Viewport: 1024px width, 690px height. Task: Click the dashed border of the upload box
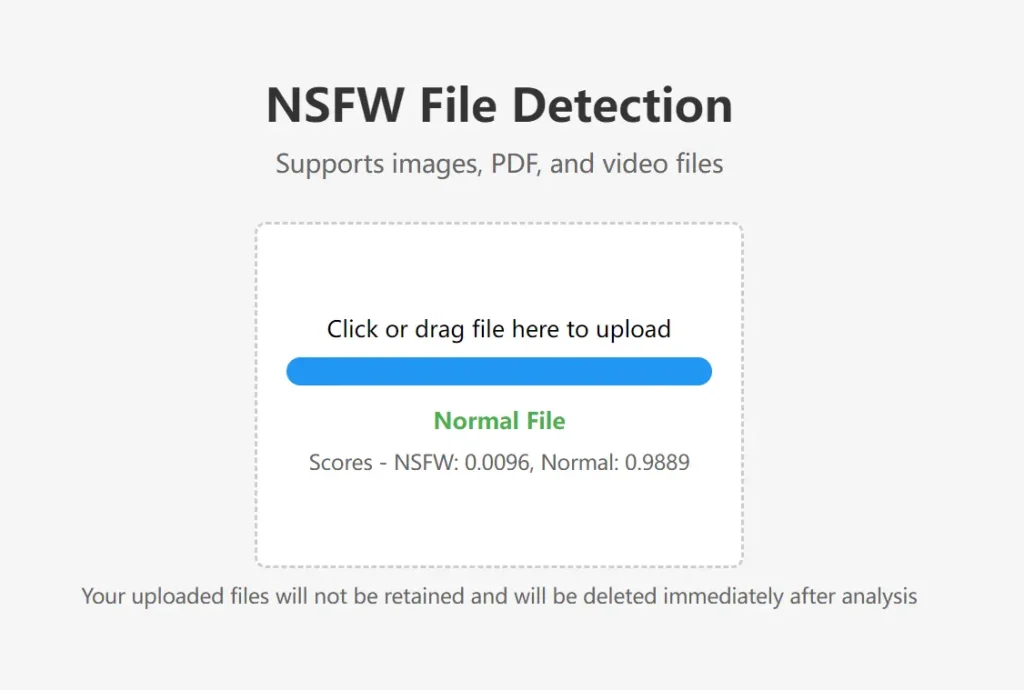(x=499, y=225)
